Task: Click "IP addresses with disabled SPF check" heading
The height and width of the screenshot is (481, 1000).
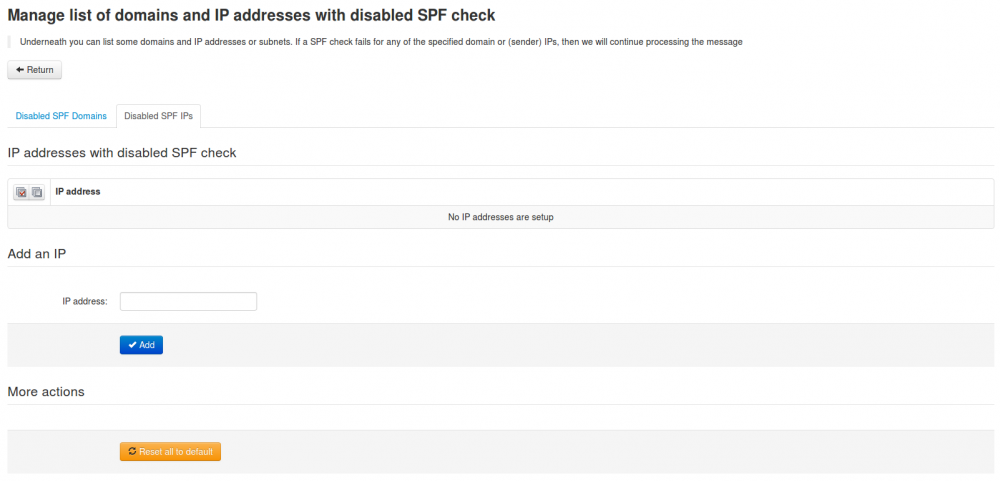Action: (122, 153)
